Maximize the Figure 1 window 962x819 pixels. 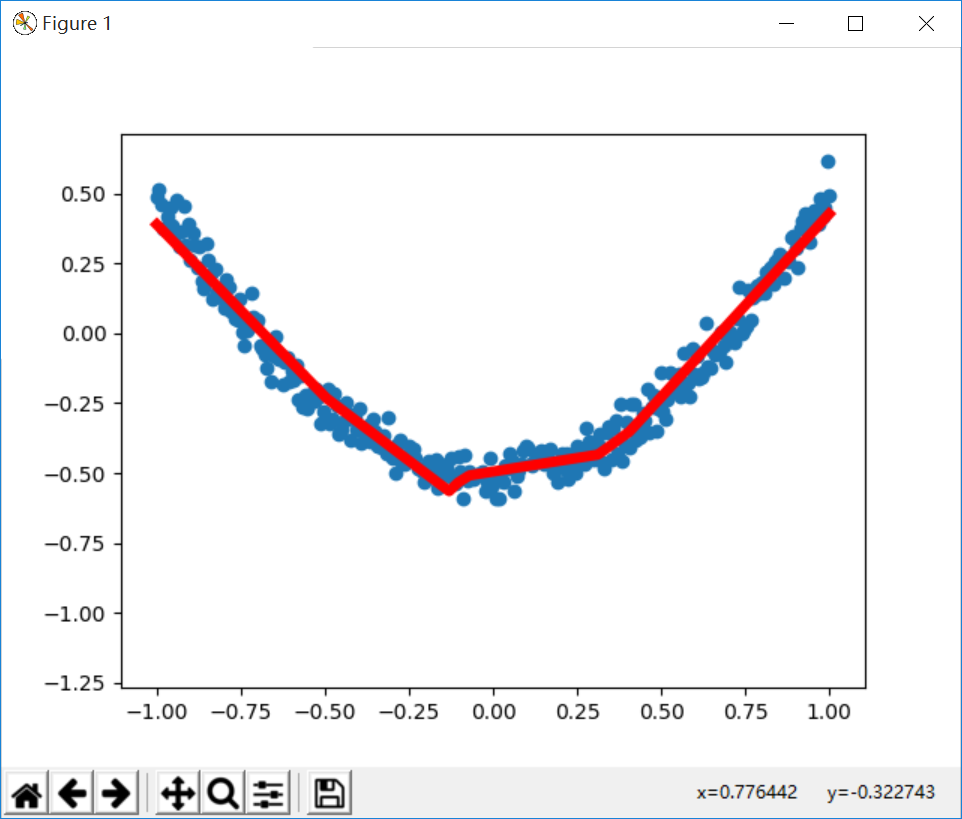tap(855, 23)
